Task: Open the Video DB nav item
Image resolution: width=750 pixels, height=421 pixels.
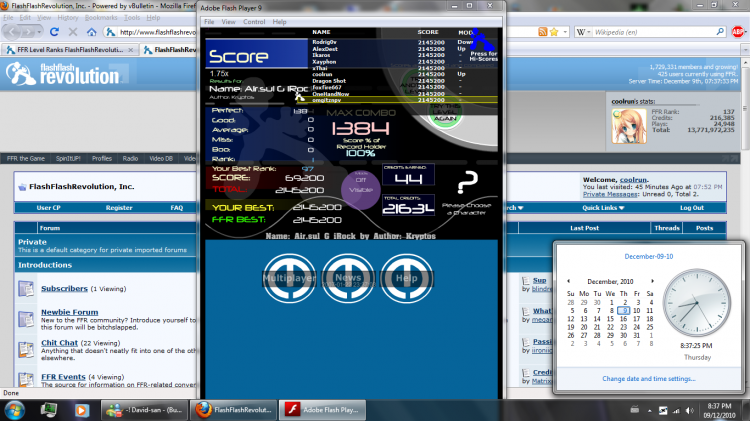Action: pos(161,158)
